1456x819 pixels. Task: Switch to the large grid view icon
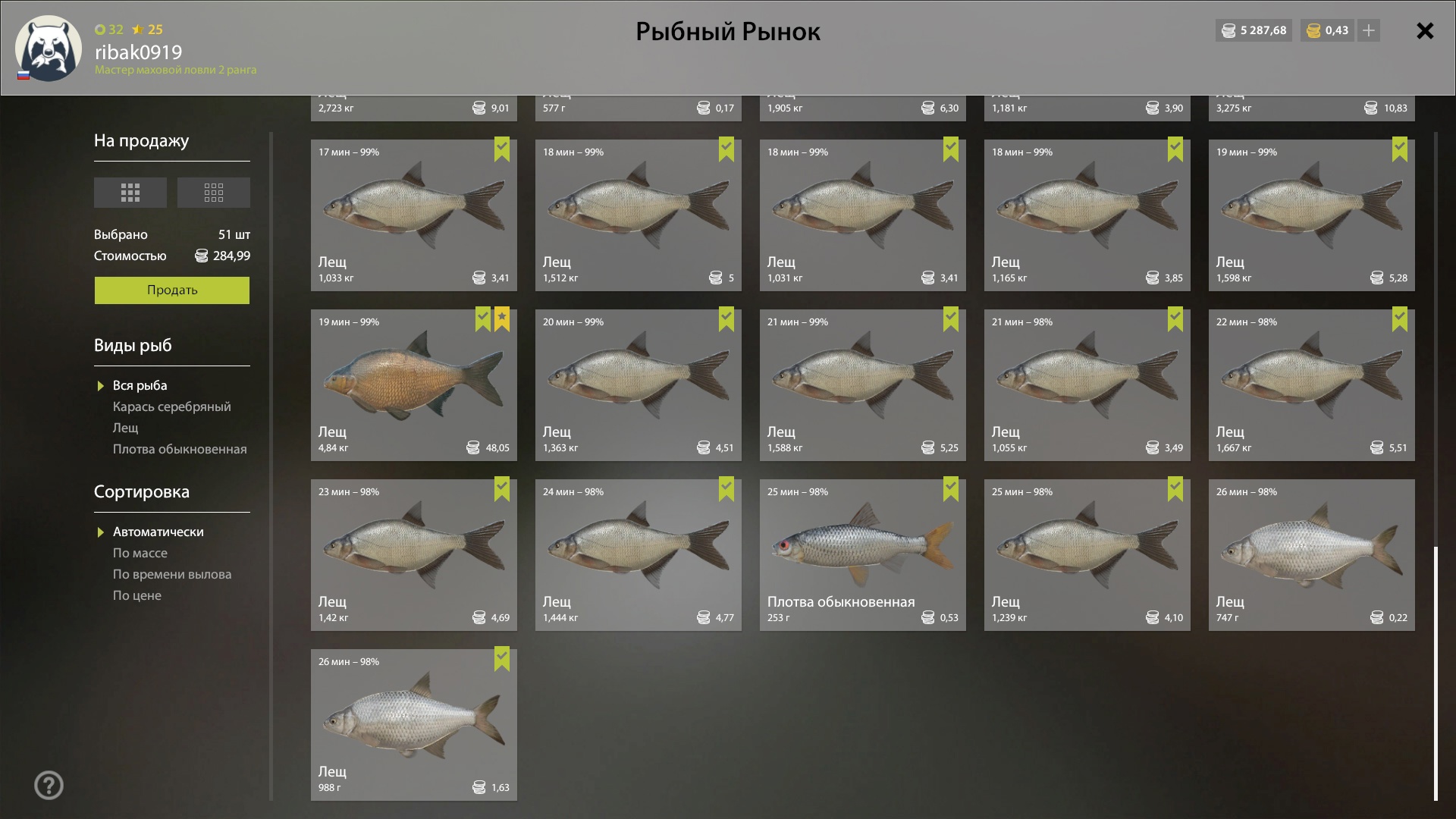point(130,193)
